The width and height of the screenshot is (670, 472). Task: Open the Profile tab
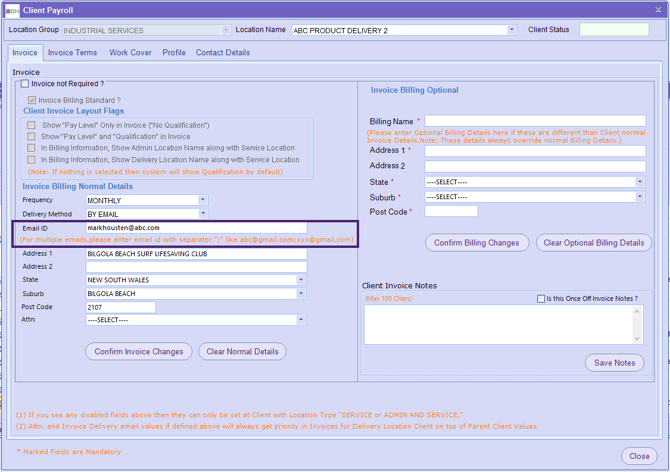(x=174, y=53)
